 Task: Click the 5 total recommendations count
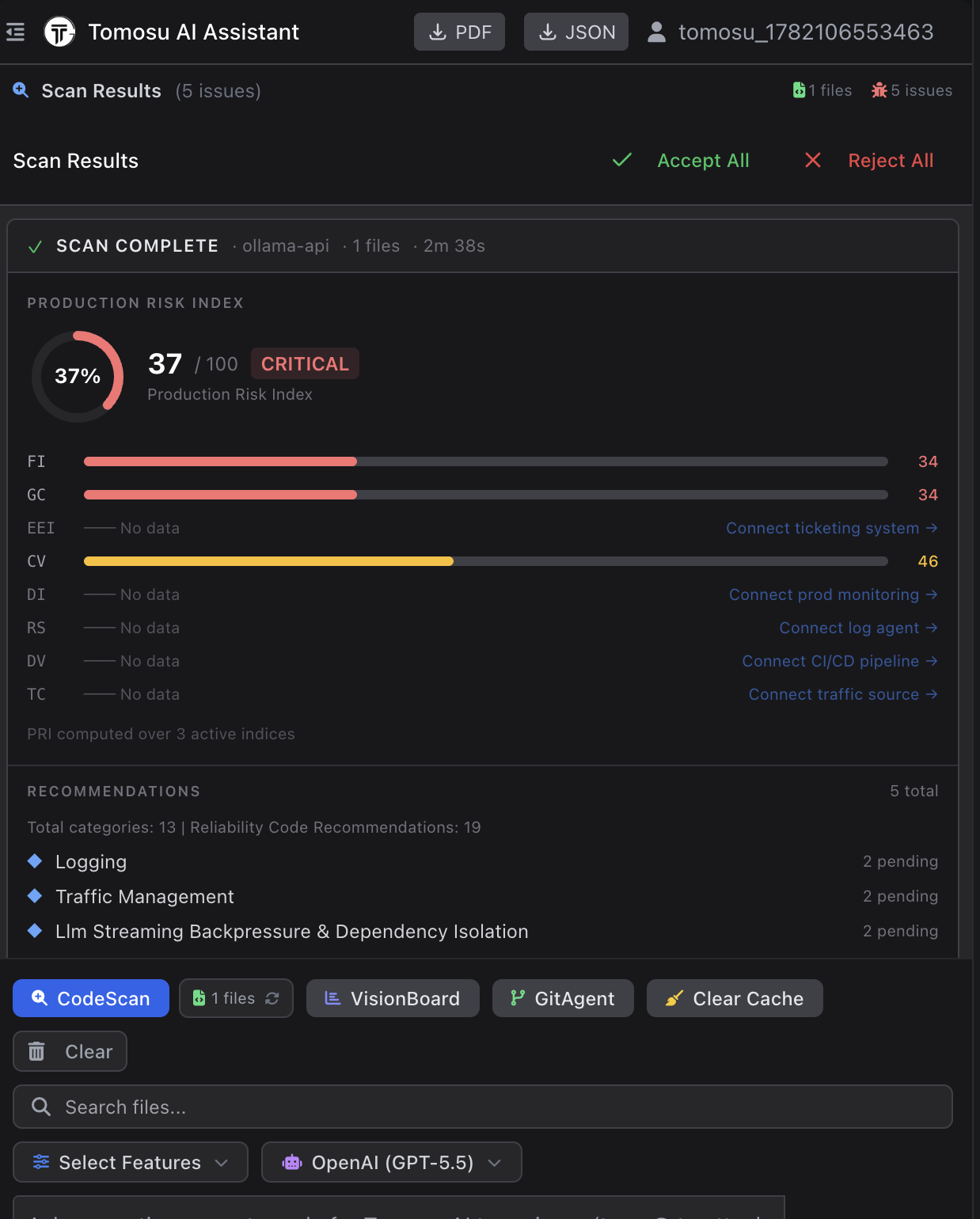[x=914, y=791]
